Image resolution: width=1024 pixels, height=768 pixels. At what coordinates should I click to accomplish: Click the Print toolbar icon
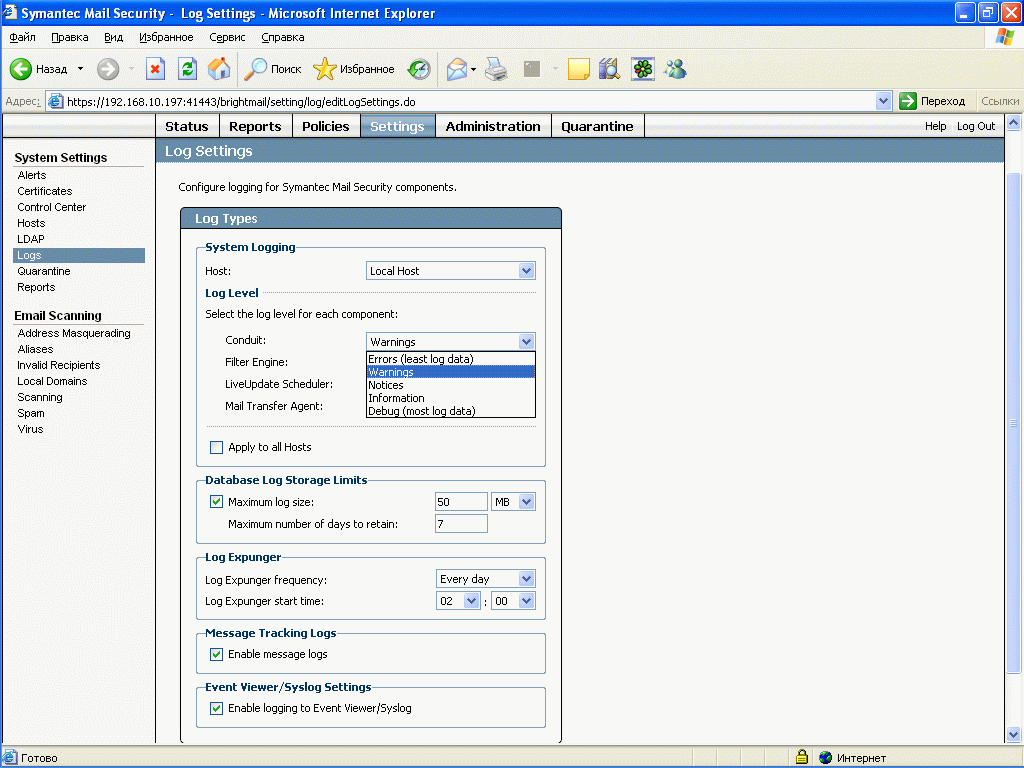(x=496, y=69)
